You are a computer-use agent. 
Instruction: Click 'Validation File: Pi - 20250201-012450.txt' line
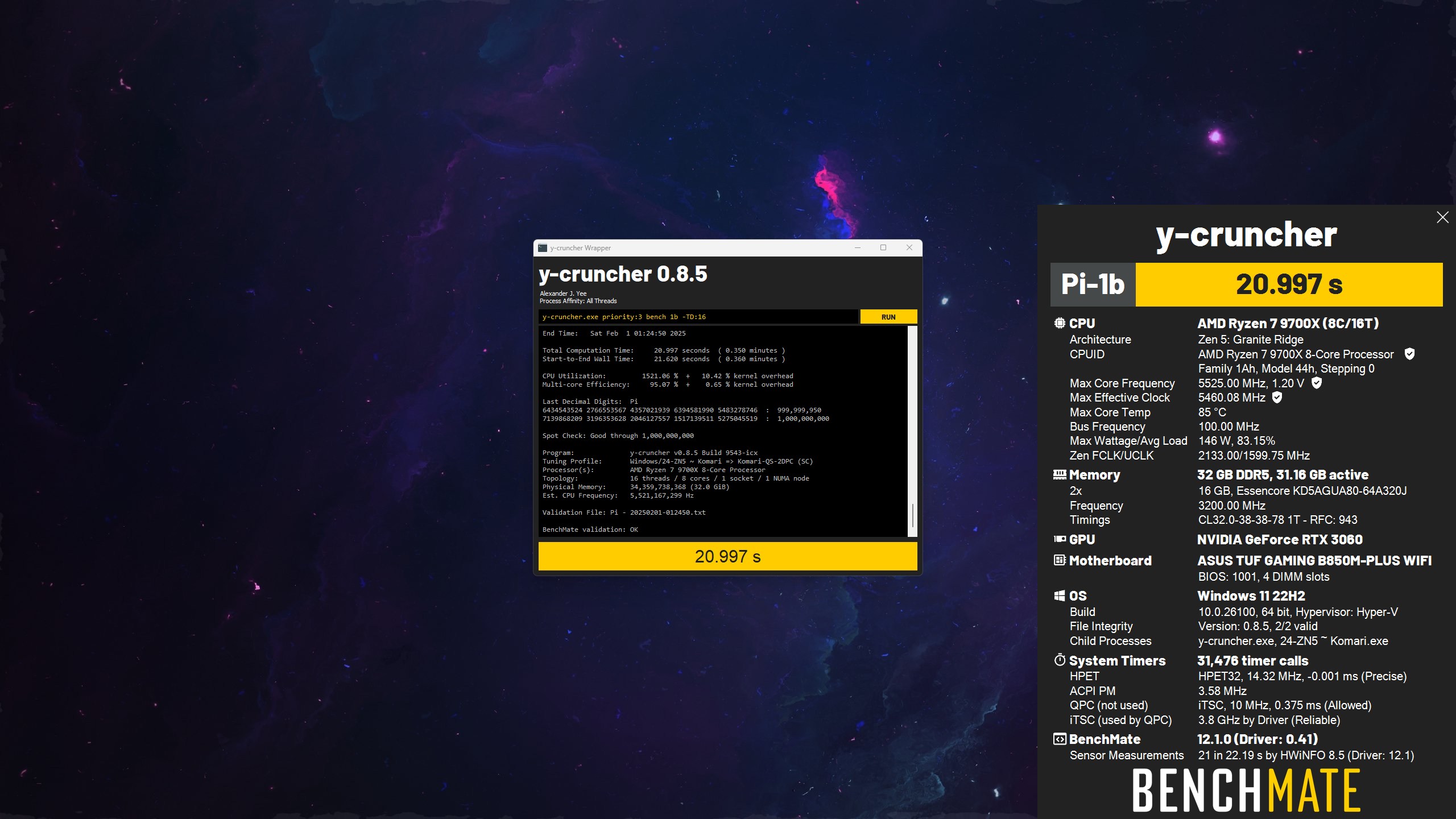tap(623, 512)
